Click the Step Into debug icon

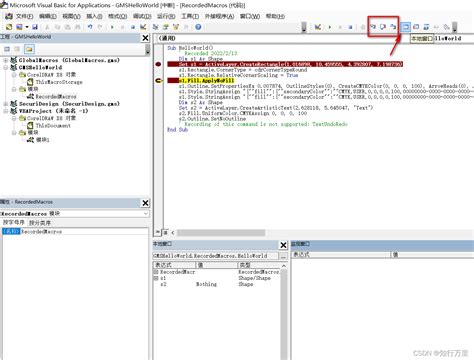pos(373,27)
